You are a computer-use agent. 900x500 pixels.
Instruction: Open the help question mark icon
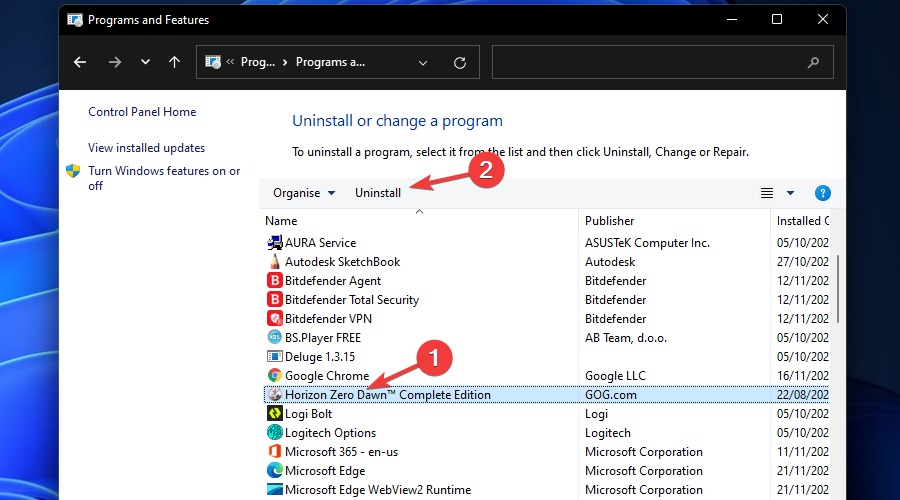823,193
